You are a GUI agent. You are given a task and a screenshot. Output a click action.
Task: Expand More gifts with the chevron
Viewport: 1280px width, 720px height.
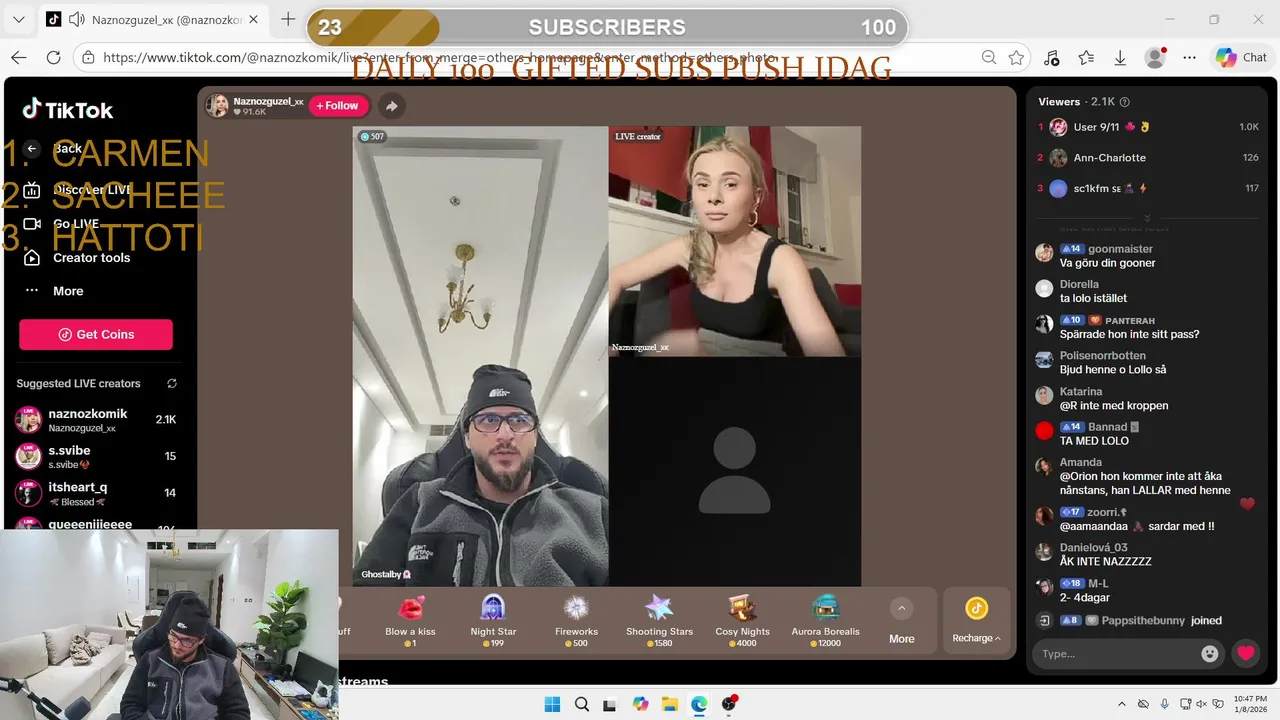901,608
